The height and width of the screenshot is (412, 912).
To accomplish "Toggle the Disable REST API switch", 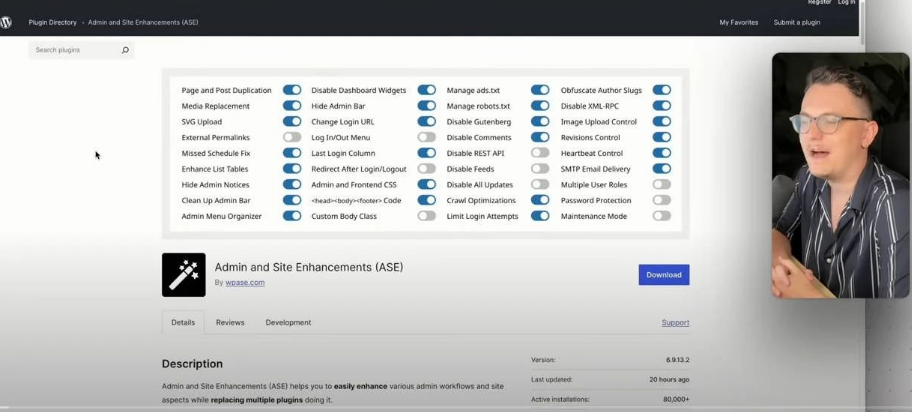I will click(x=540, y=153).
